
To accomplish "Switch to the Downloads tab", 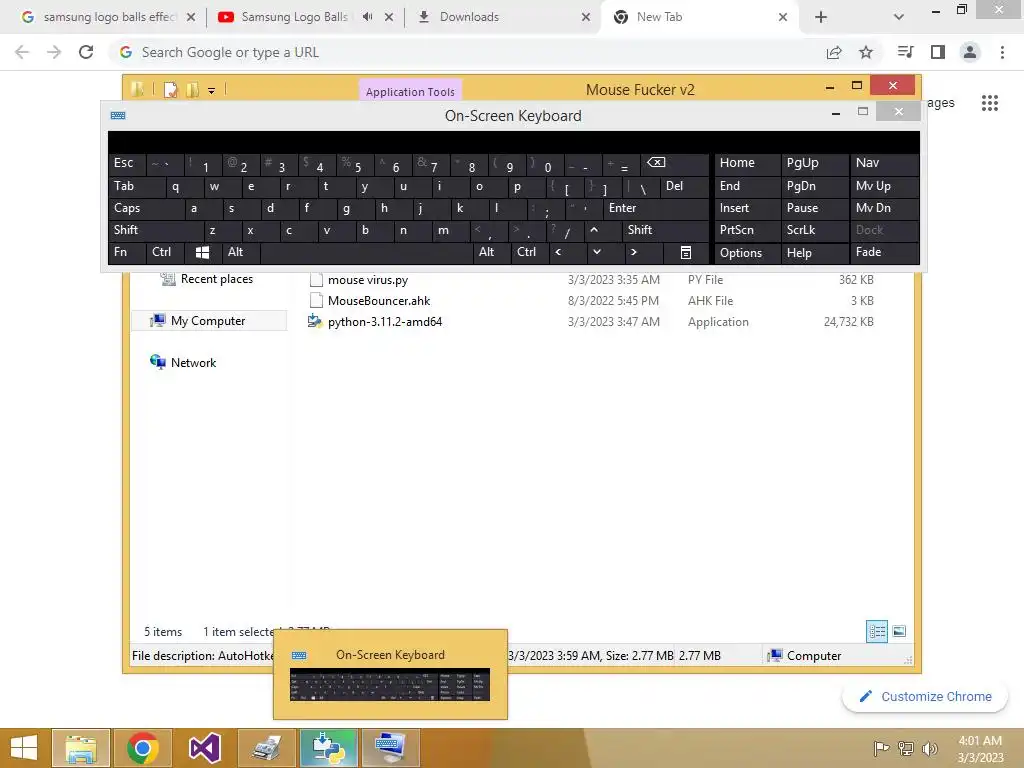I will point(502,17).
